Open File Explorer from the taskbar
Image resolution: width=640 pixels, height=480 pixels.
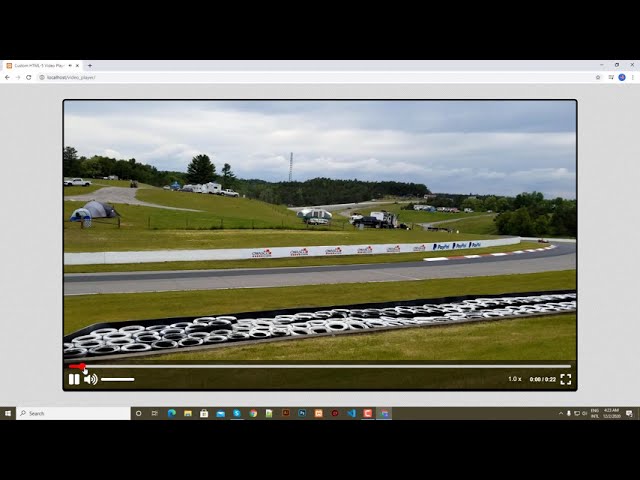(x=188, y=413)
